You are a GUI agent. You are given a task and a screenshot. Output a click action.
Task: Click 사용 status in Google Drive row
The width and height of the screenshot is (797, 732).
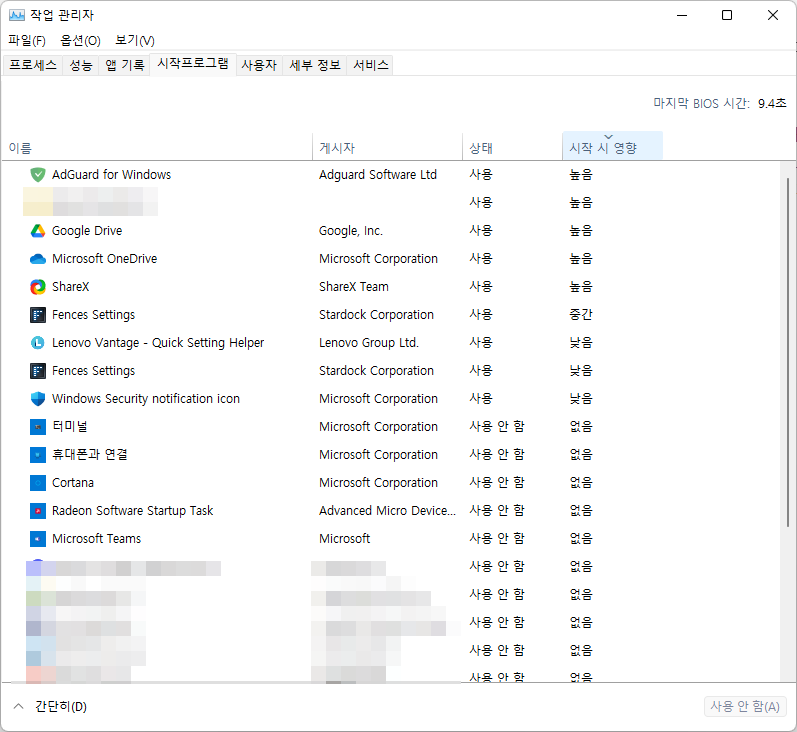(x=481, y=231)
